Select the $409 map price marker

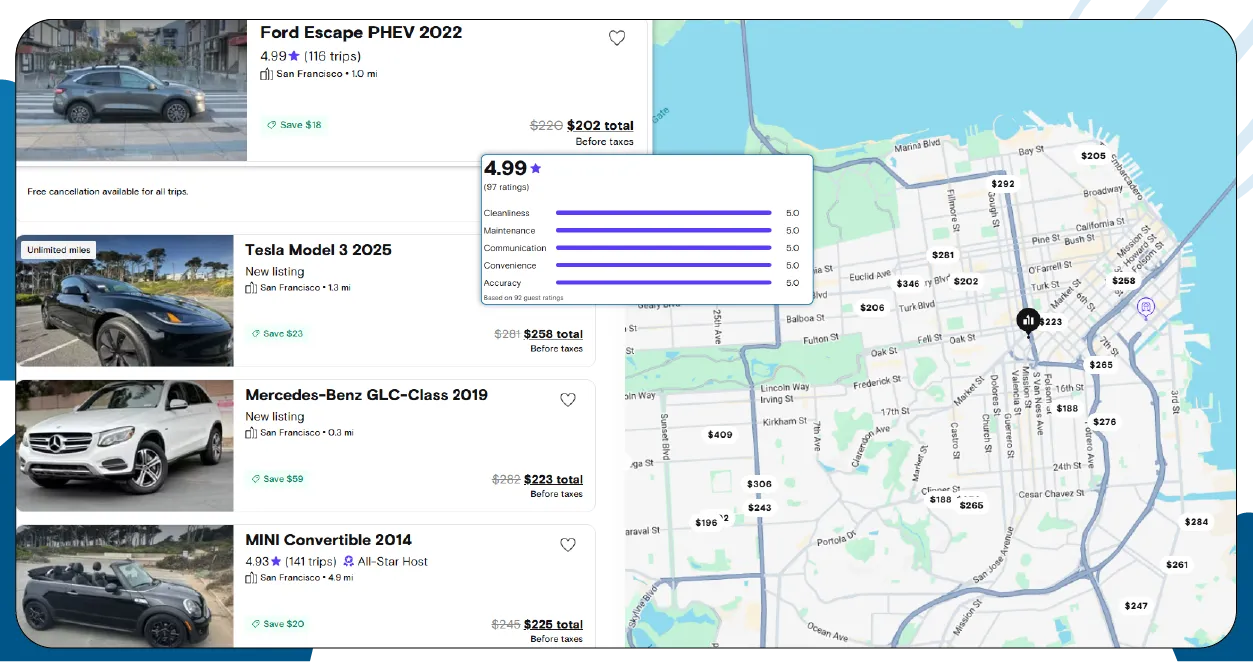(x=720, y=435)
